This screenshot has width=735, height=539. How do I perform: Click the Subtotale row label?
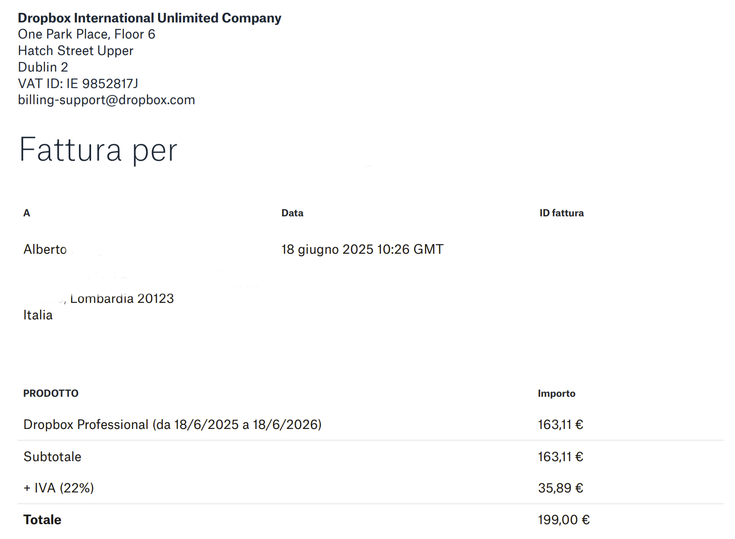pos(52,457)
